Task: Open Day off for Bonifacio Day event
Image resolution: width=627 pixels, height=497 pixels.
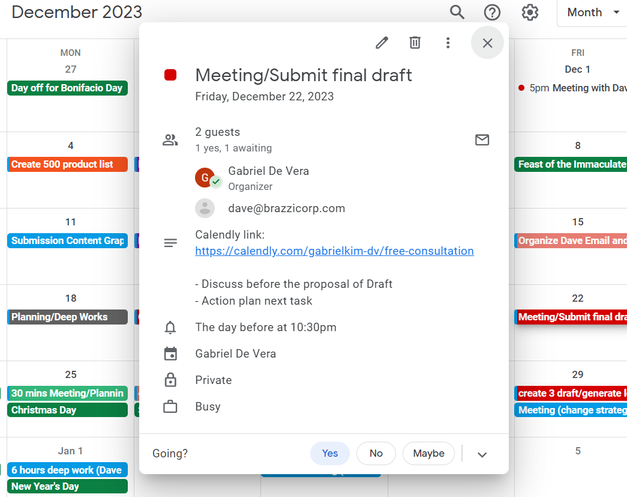Action: (68, 88)
